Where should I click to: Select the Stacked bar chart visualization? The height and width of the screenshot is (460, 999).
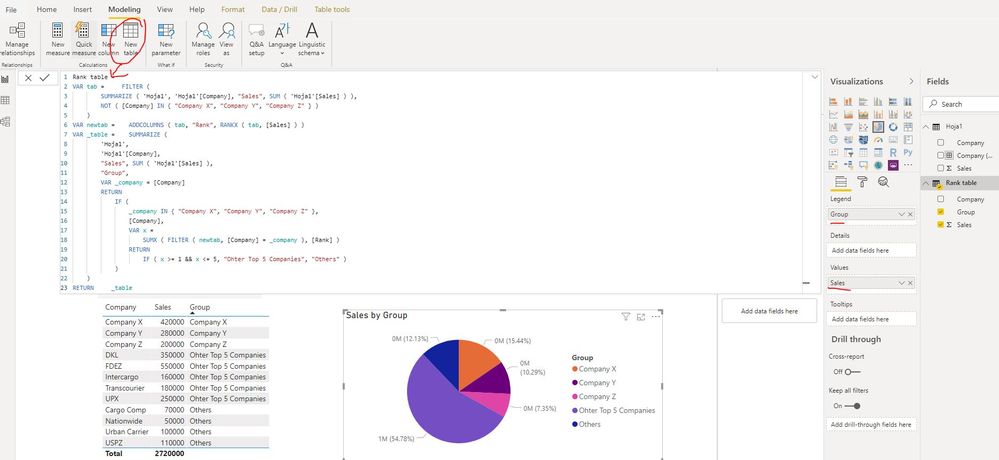point(833,101)
